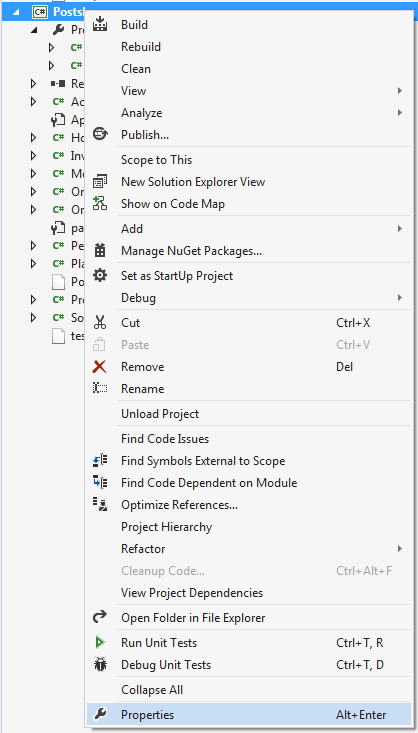This screenshot has height=733, width=418.
Task: Collapse the selected project node in the tree
Action: tap(17, 12)
